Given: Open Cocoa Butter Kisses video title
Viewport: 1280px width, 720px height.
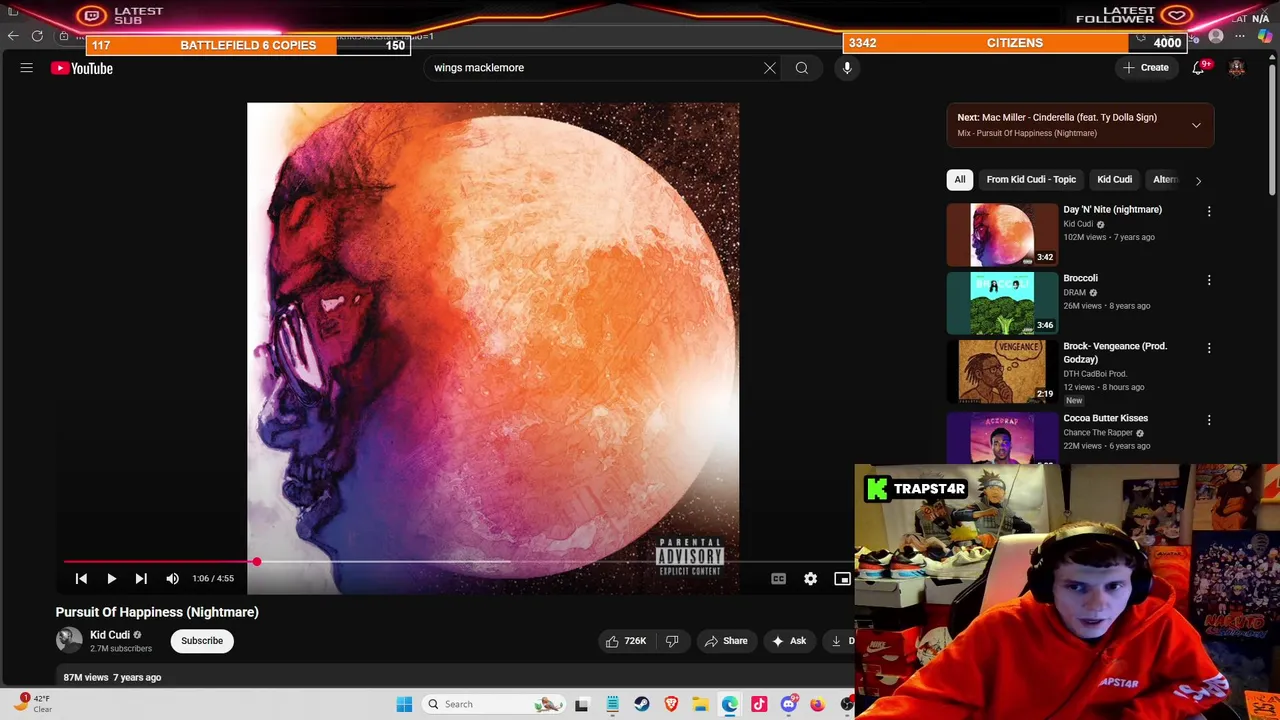Looking at the screenshot, I should [1105, 418].
